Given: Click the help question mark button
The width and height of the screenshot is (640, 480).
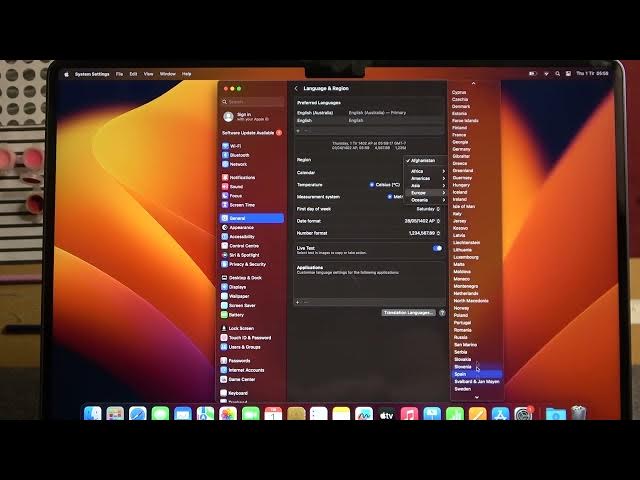Looking at the screenshot, I should pyautogui.click(x=442, y=313).
